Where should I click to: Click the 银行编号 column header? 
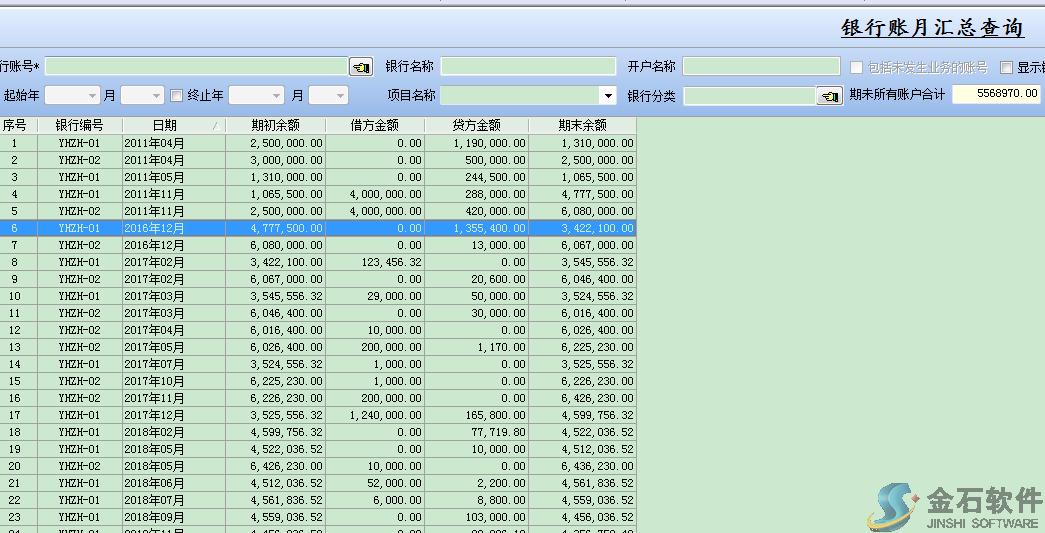coord(80,126)
